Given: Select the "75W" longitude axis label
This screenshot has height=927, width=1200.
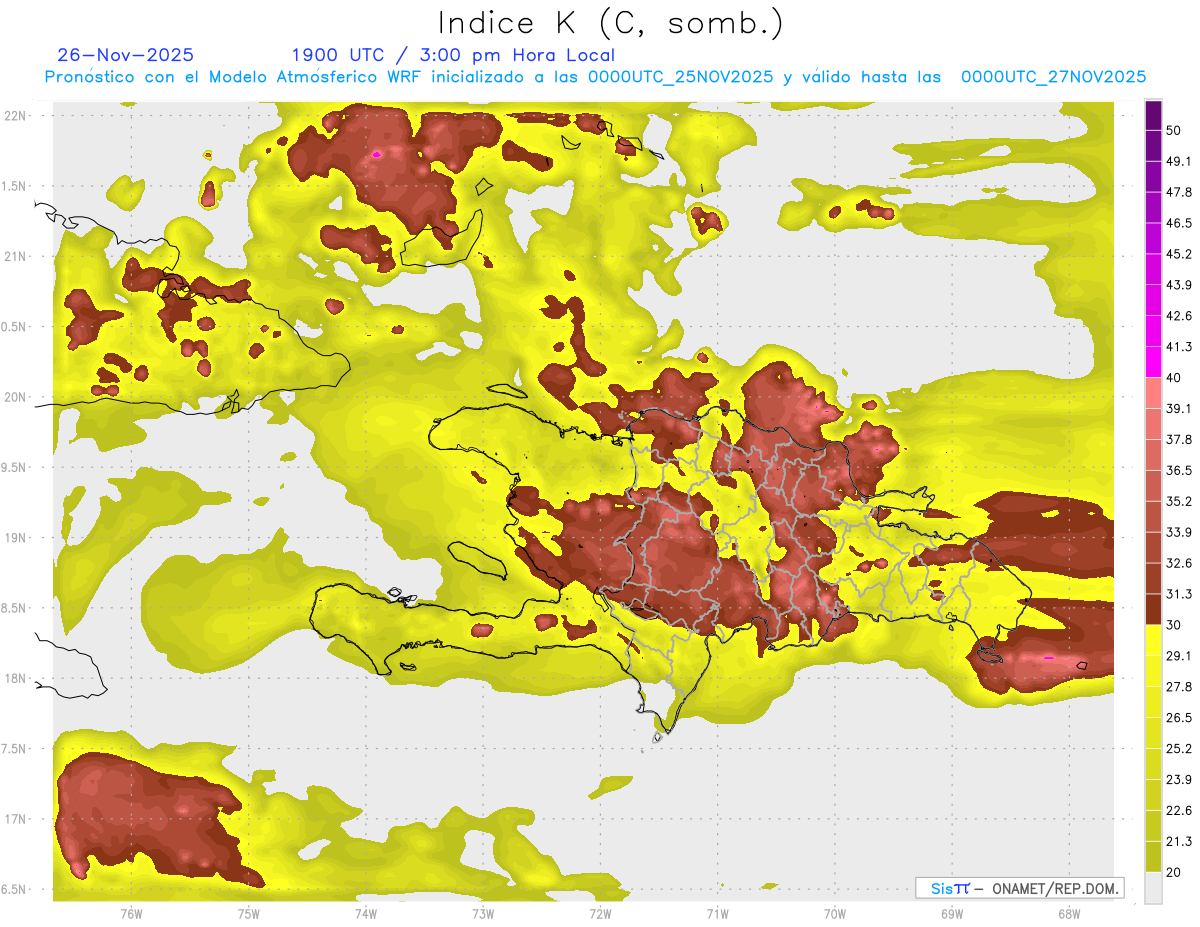Looking at the screenshot, I should (248, 913).
